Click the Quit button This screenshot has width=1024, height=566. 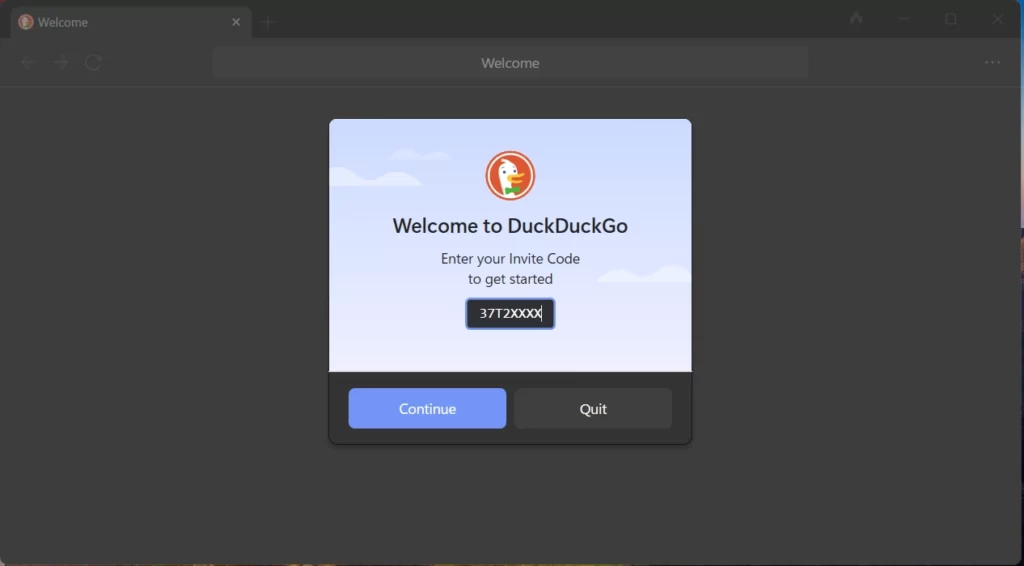[593, 409]
